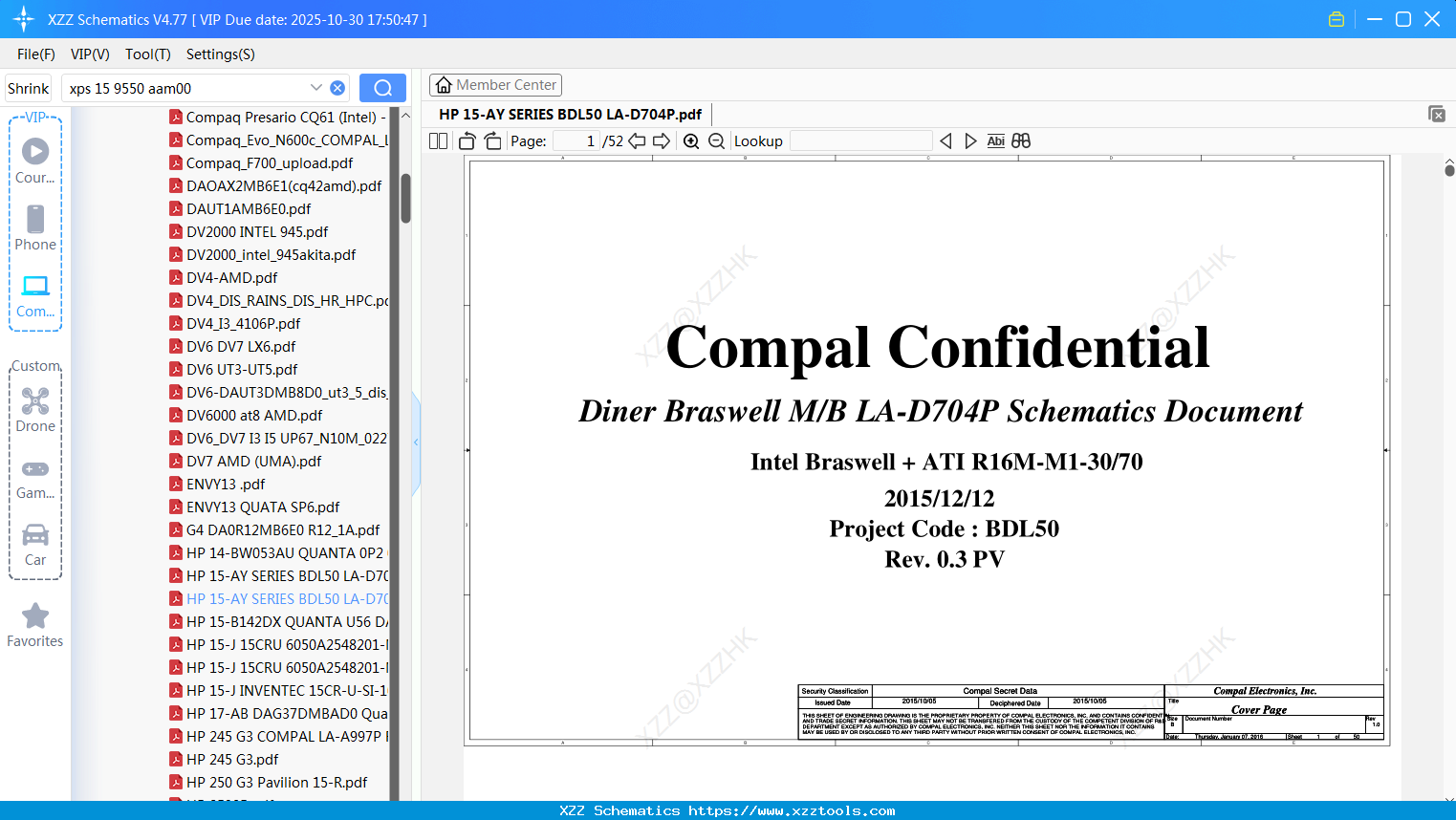Zoom out of the PDF
Image resolution: width=1456 pixels, height=820 pixels.
coord(717,140)
